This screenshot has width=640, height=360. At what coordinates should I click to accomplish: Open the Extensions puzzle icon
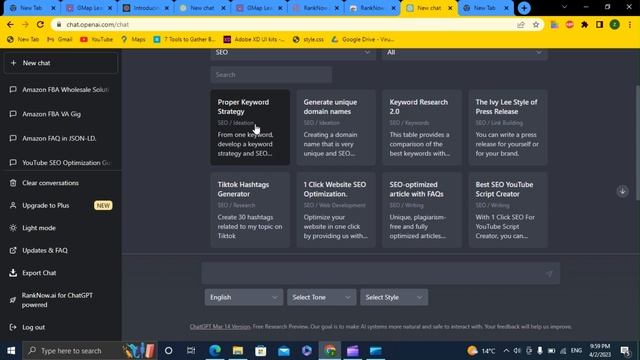(584, 25)
